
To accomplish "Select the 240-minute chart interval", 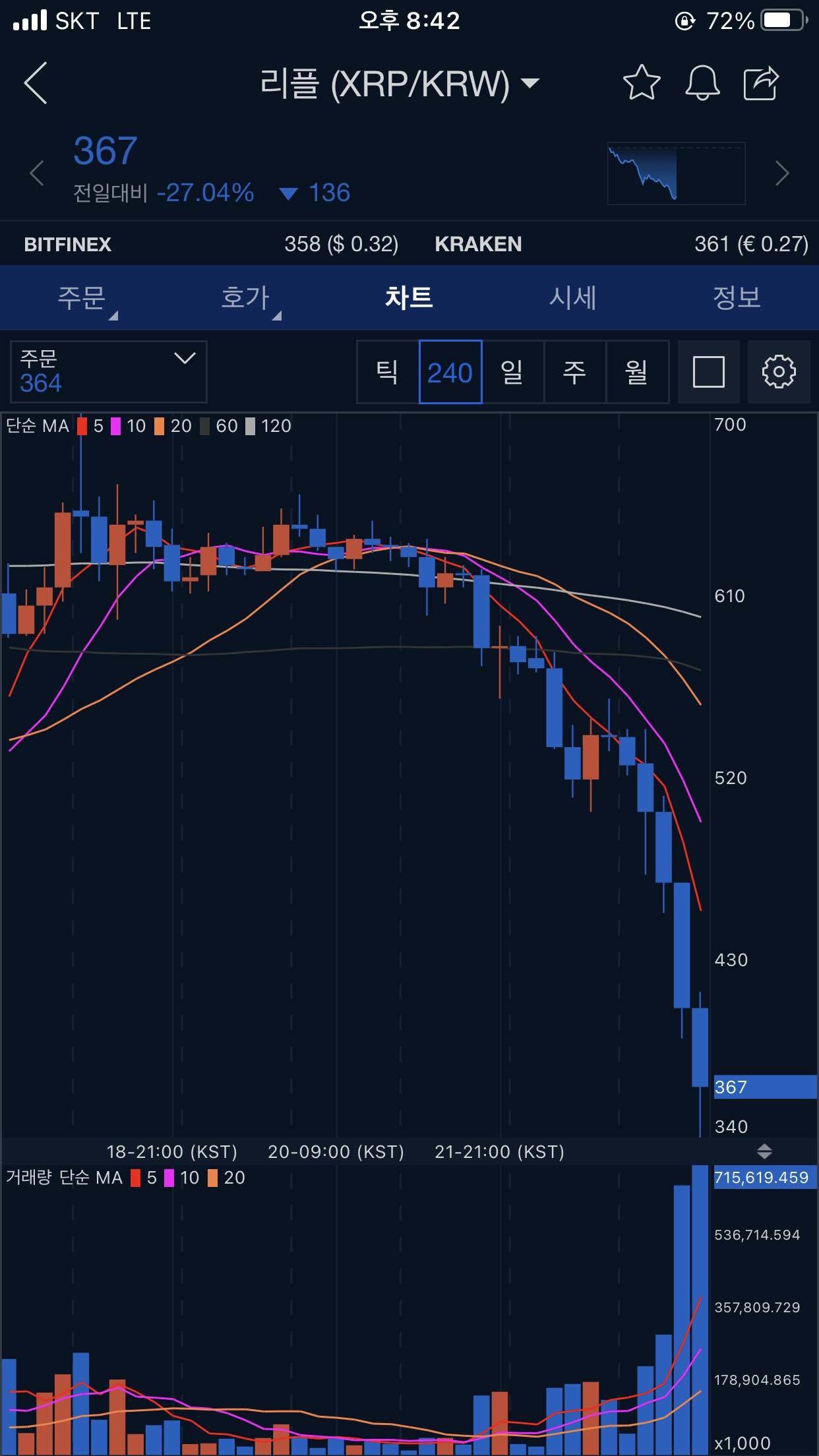I will click(450, 372).
